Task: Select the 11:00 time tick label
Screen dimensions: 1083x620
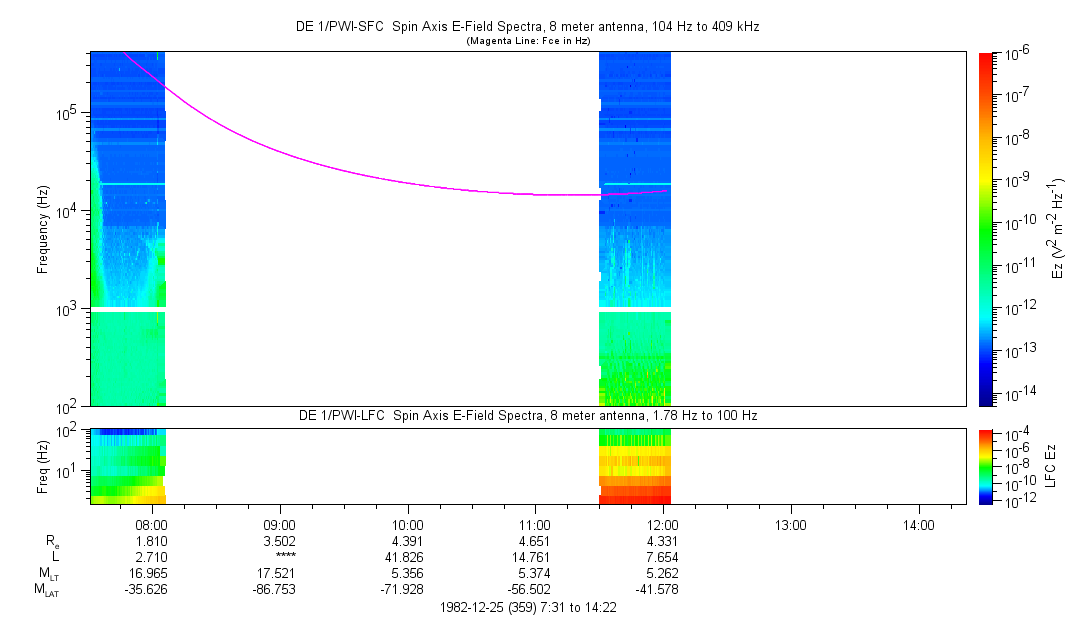Action: click(535, 523)
